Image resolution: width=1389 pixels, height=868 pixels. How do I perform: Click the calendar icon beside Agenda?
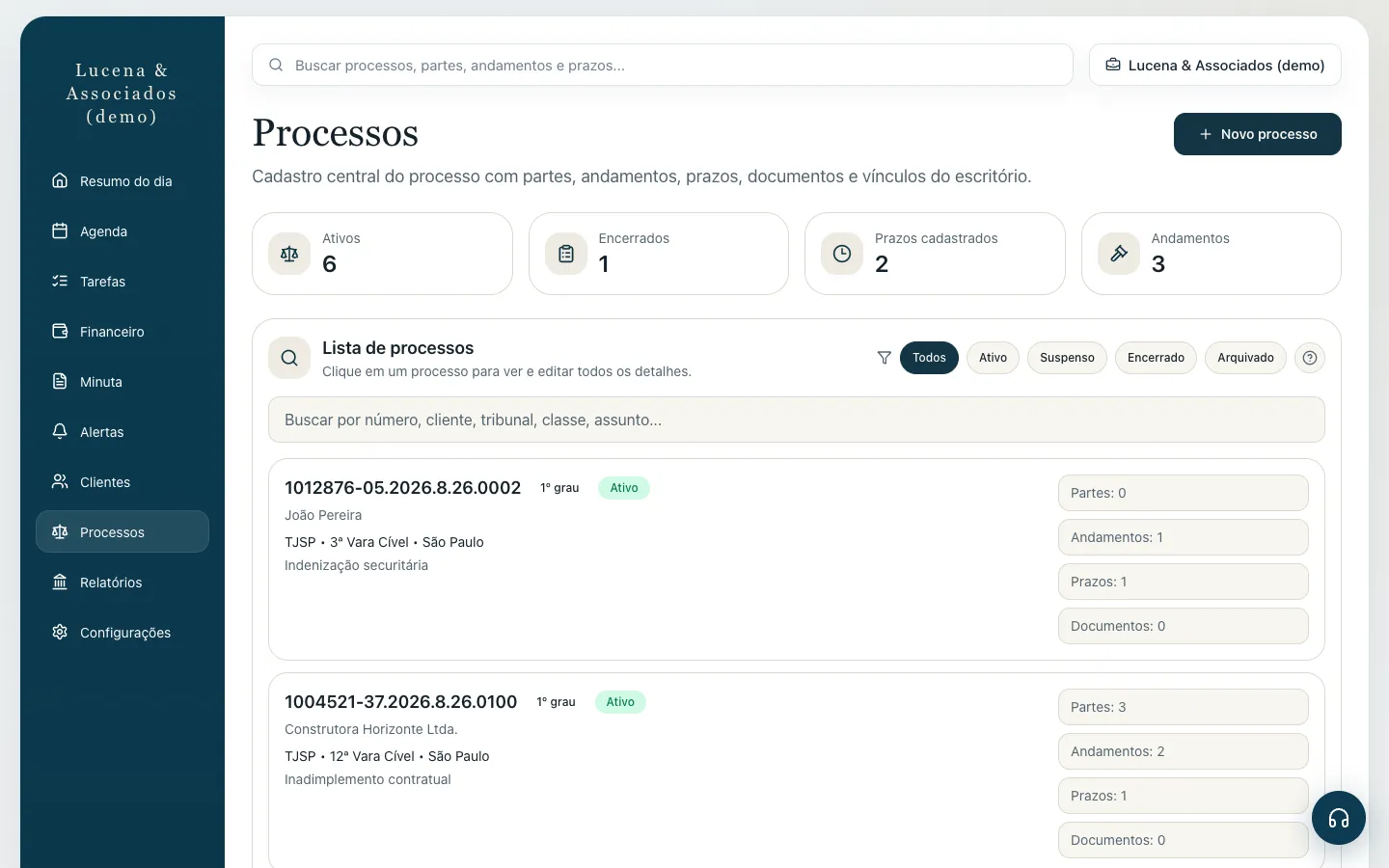(x=60, y=231)
